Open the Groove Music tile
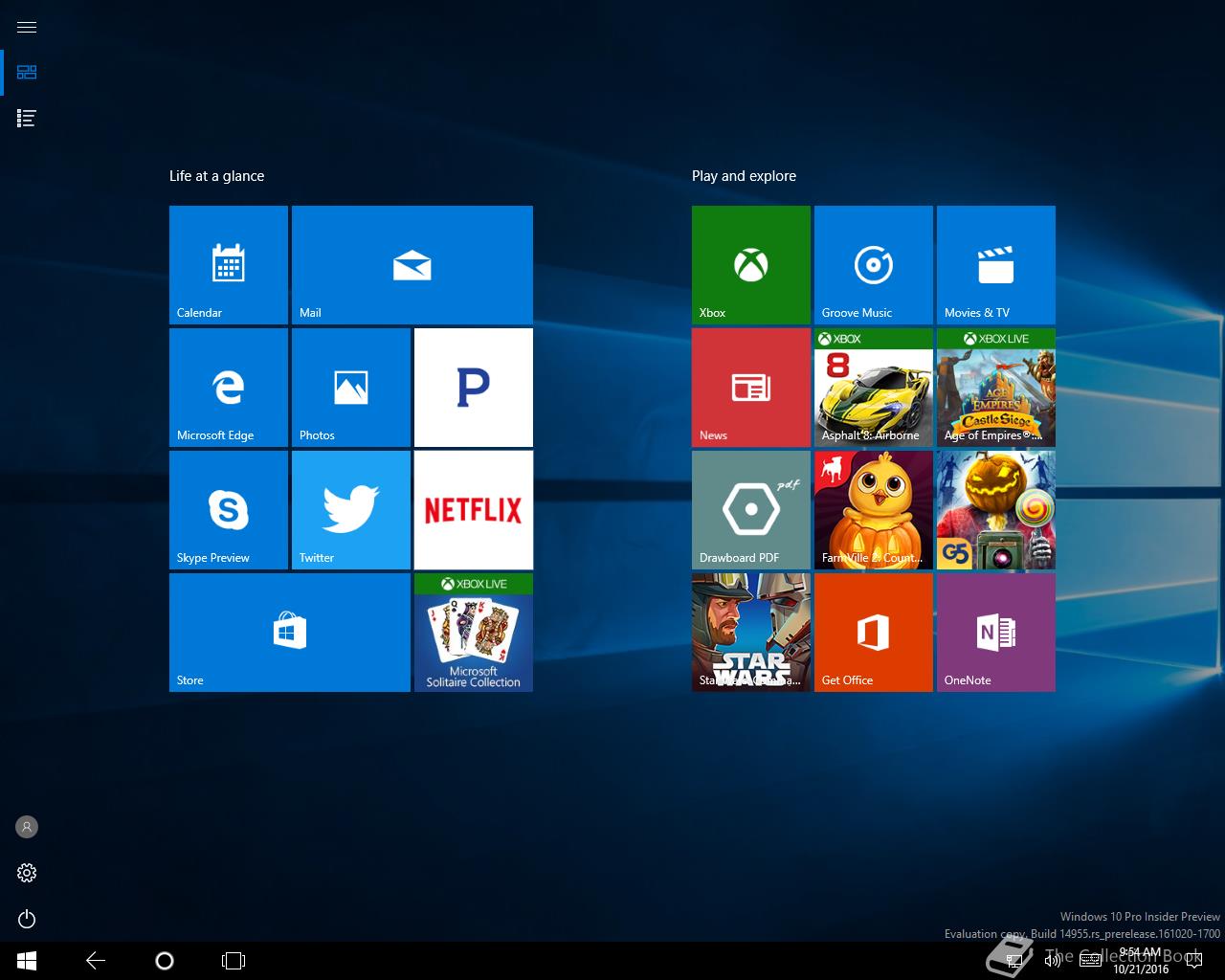The width and height of the screenshot is (1225, 980). click(874, 265)
